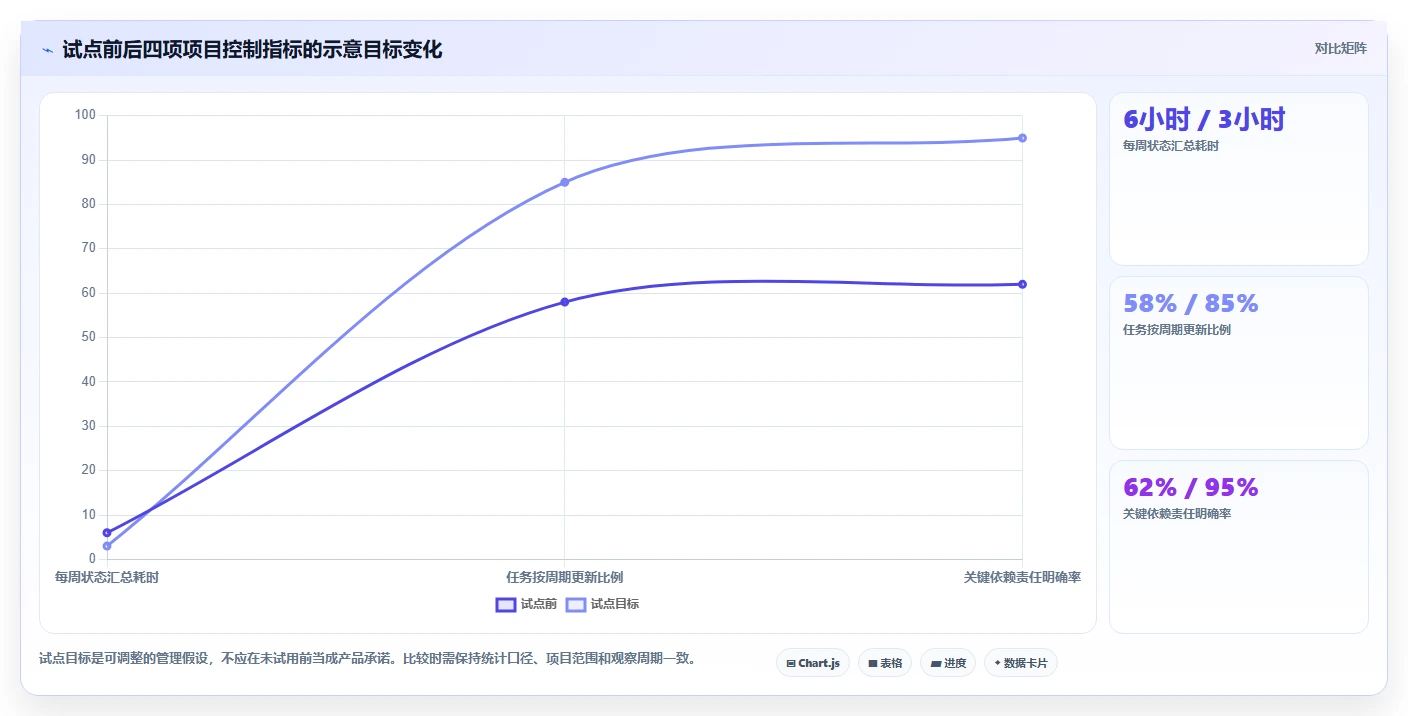Click the 每周状态汇总耗时 card caption
Image resolution: width=1408 pixels, height=716 pixels.
(1171, 146)
